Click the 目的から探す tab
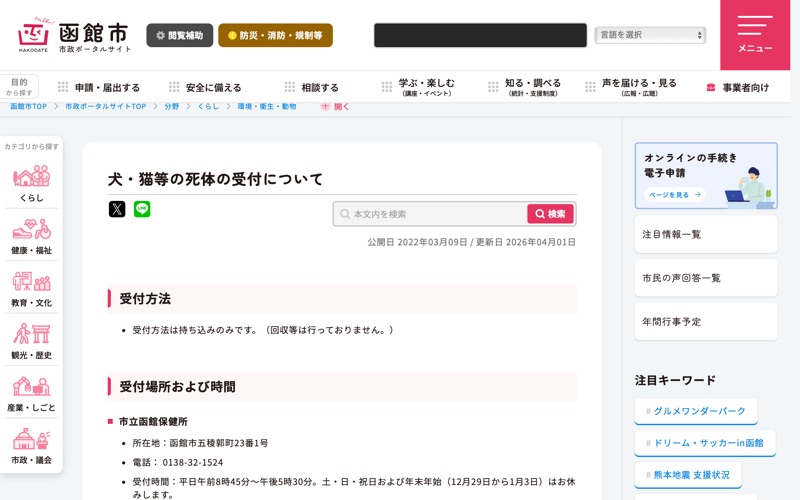This screenshot has width=800, height=500. (19, 87)
